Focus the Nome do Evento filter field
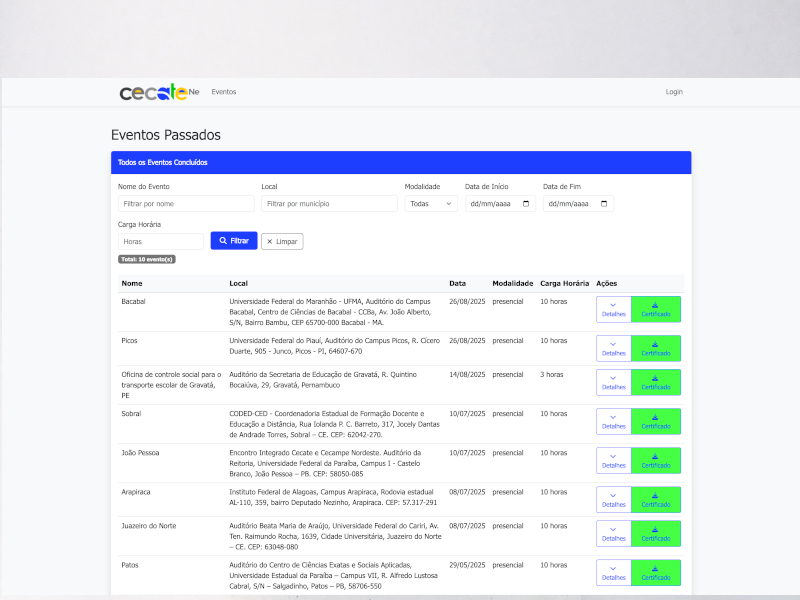This screenshot has height=600, width=800. point(185,203)
